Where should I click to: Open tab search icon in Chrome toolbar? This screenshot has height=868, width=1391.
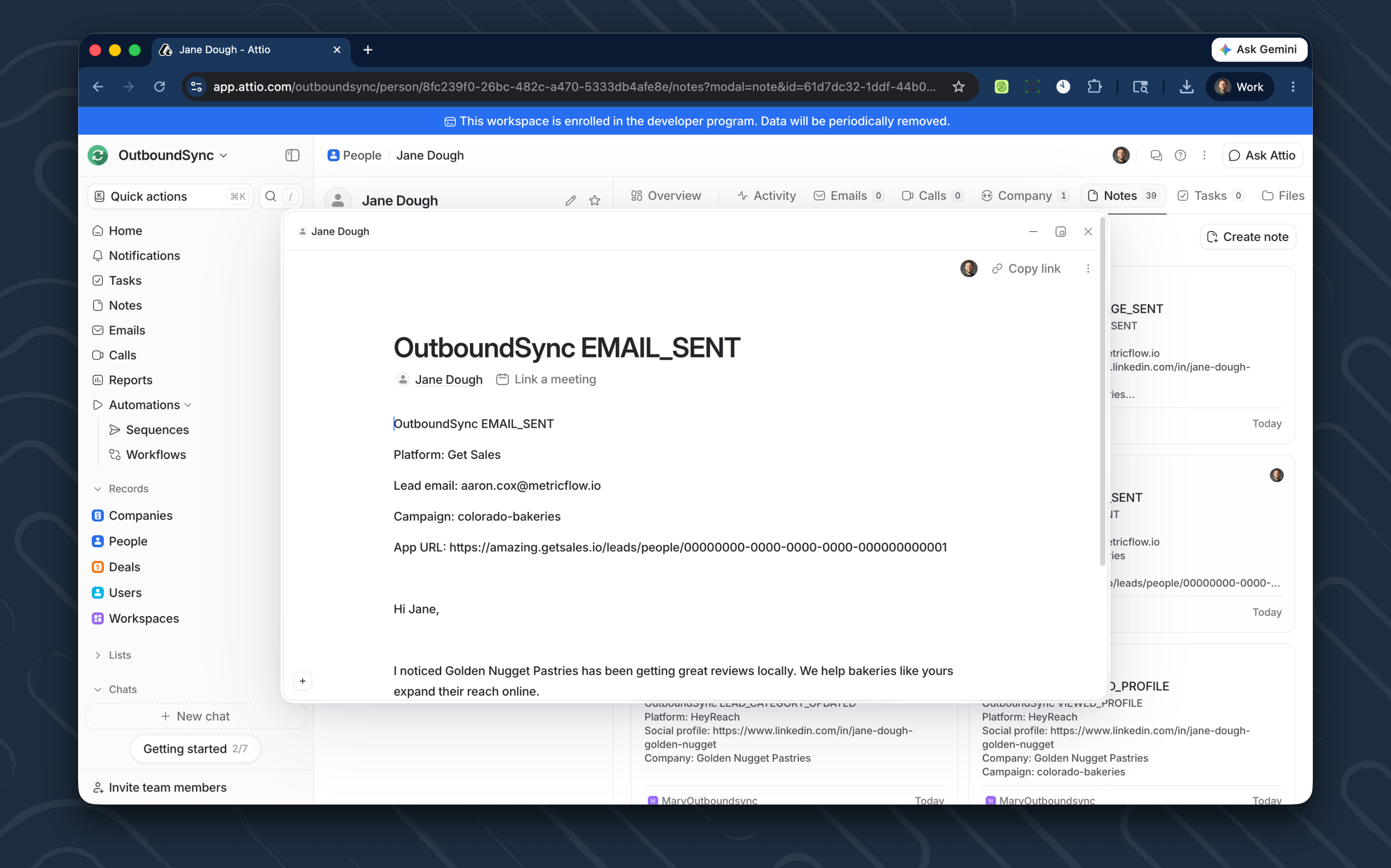(x=1141, y=87)
